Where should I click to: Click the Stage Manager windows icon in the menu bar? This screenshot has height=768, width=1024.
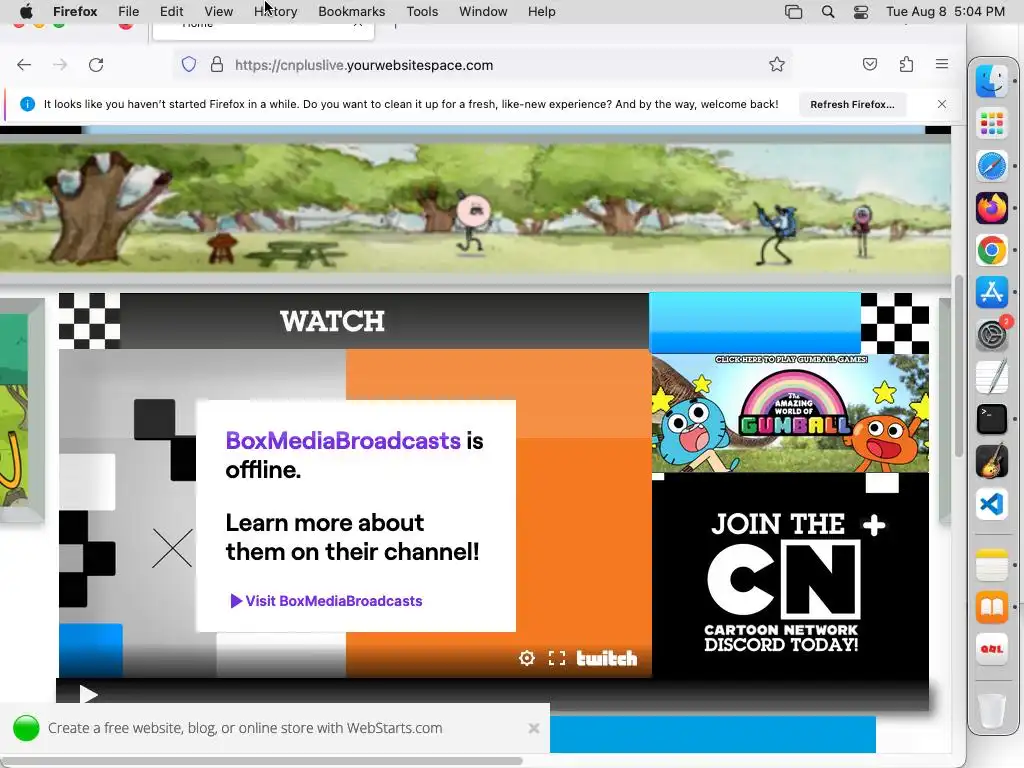point(793,11)
